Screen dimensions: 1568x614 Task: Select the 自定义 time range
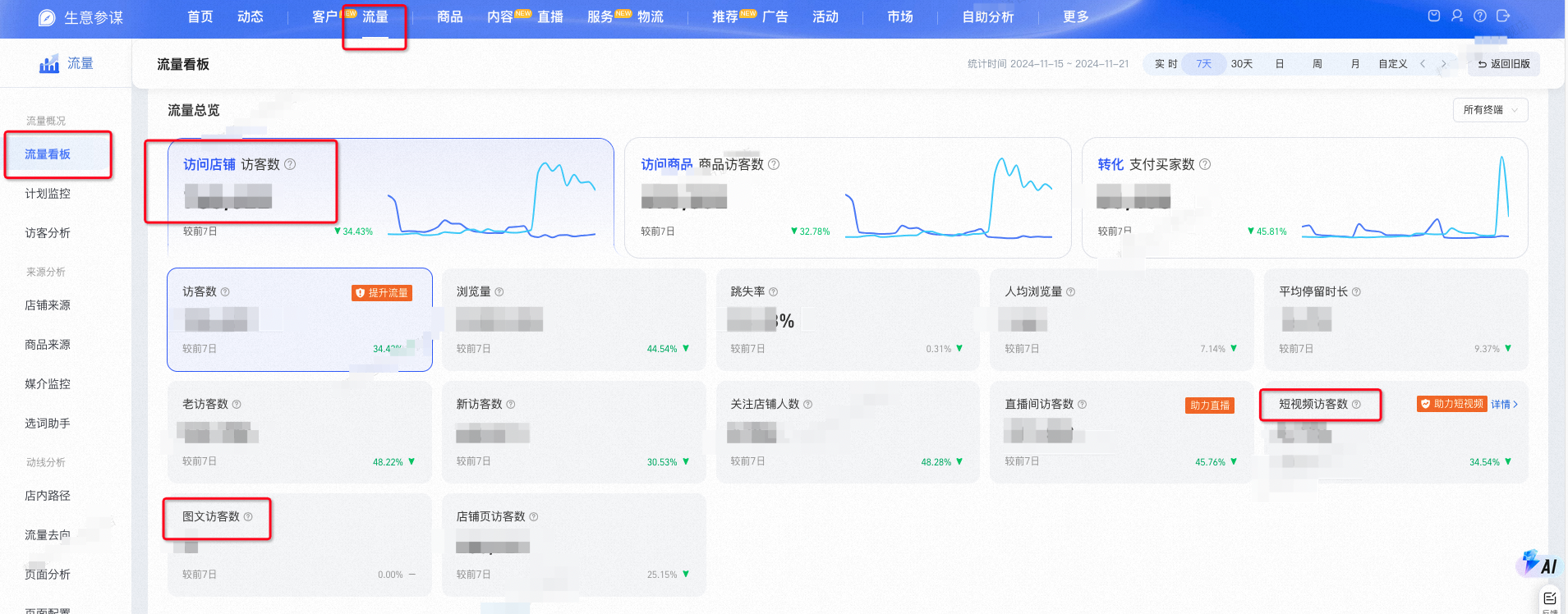(1393, 64)
